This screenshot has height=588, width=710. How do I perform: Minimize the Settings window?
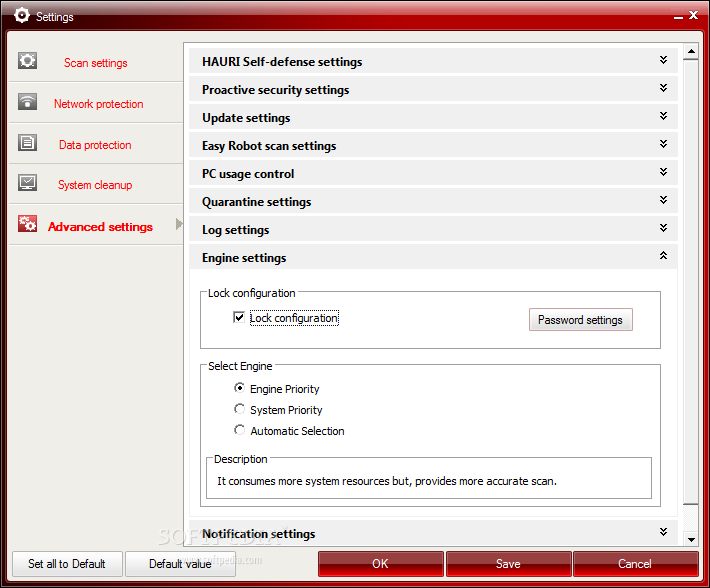[678, 16]
